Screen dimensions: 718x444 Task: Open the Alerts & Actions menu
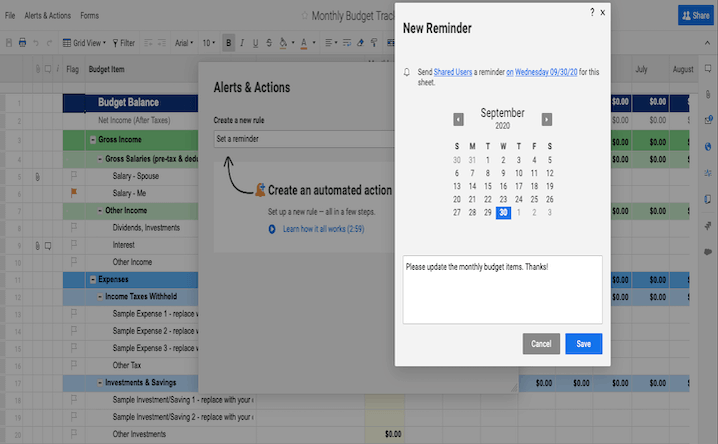[x=47, y=16]
